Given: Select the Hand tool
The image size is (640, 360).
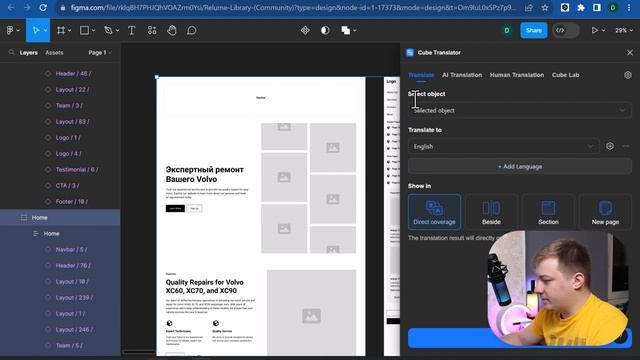Looking at the screenshot, I should click(x=172, y=30).
